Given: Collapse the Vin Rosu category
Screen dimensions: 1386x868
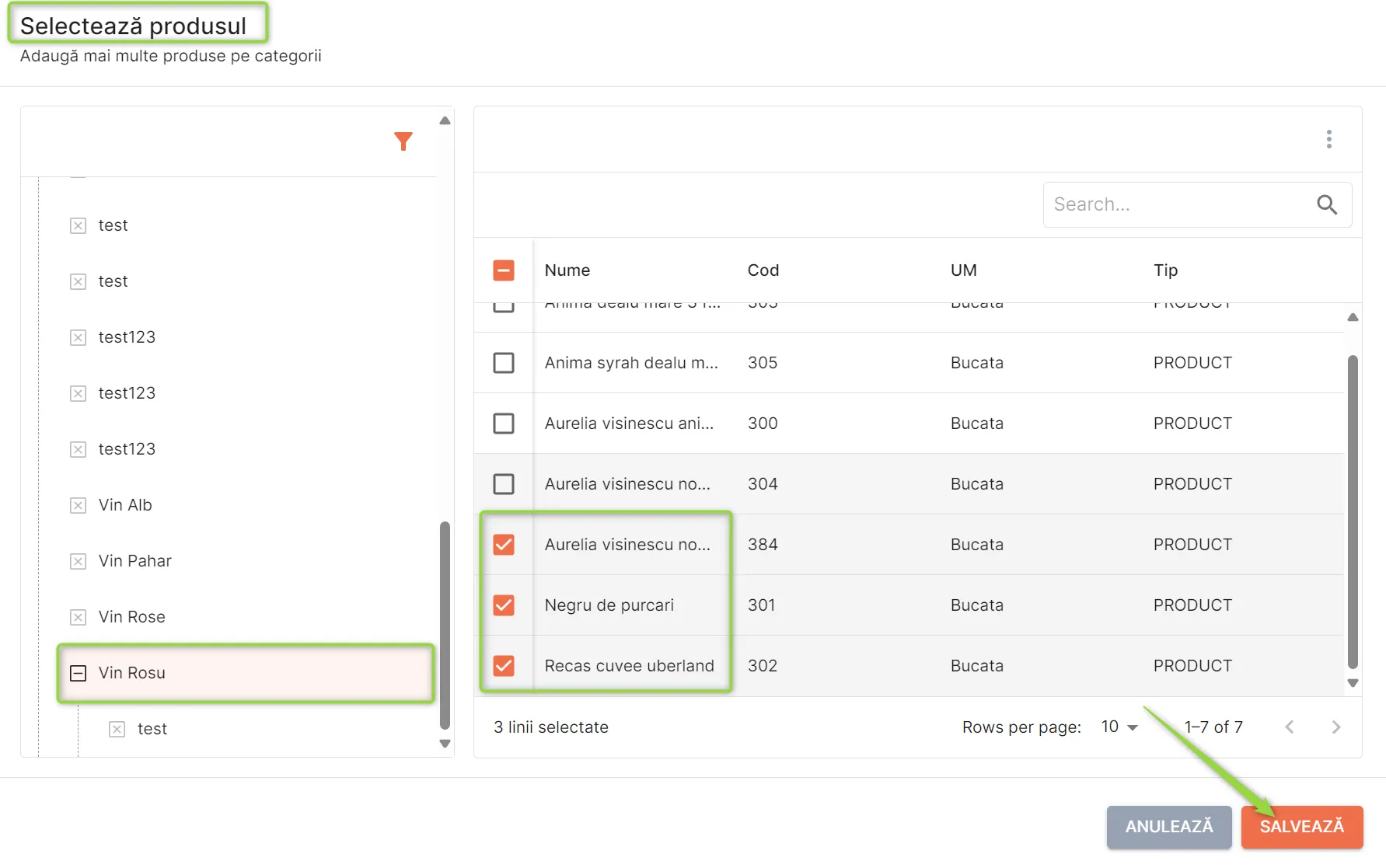Looking at the screenshot, I should [x=79, y=673].
